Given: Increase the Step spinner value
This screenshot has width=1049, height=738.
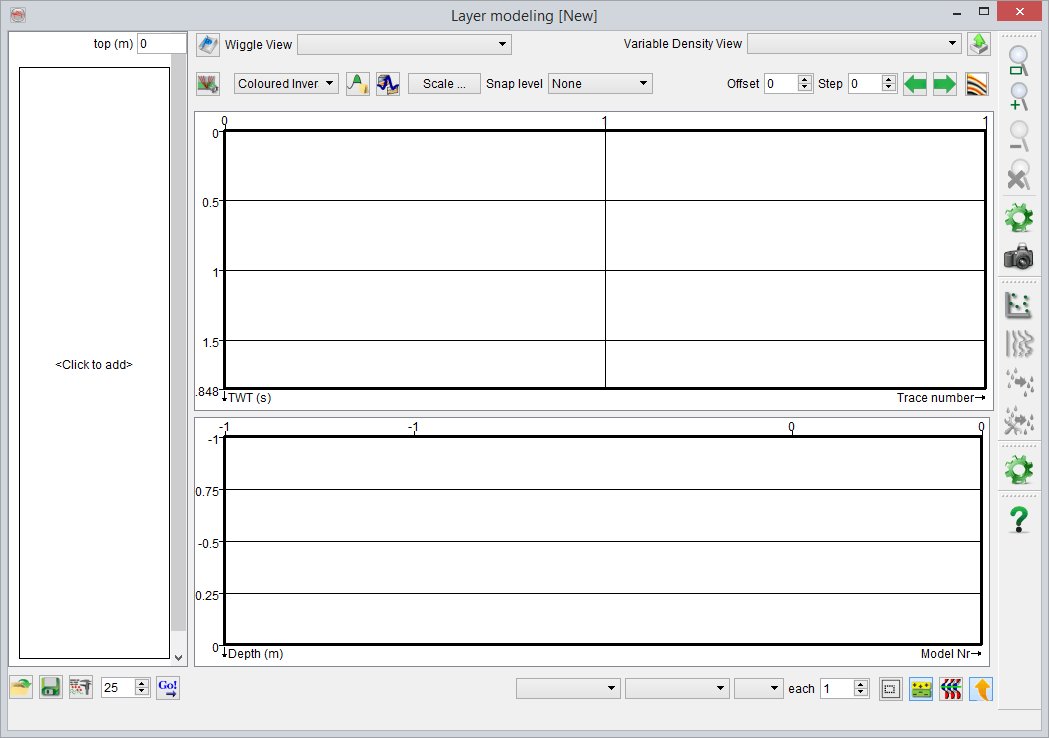Looking at the screenshot, I should click(x=889, y=80).
